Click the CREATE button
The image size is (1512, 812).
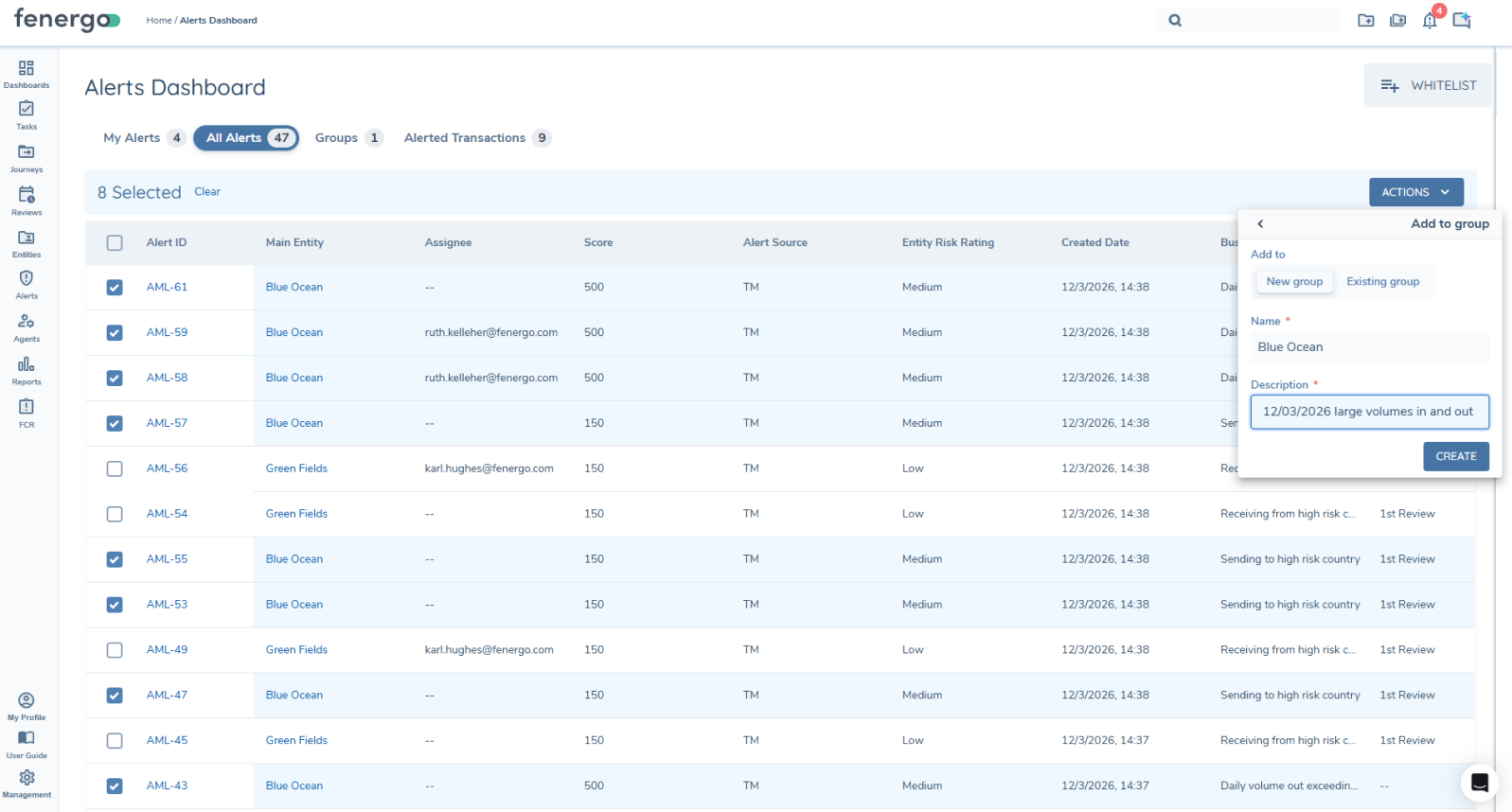[x=1455, y=456]
